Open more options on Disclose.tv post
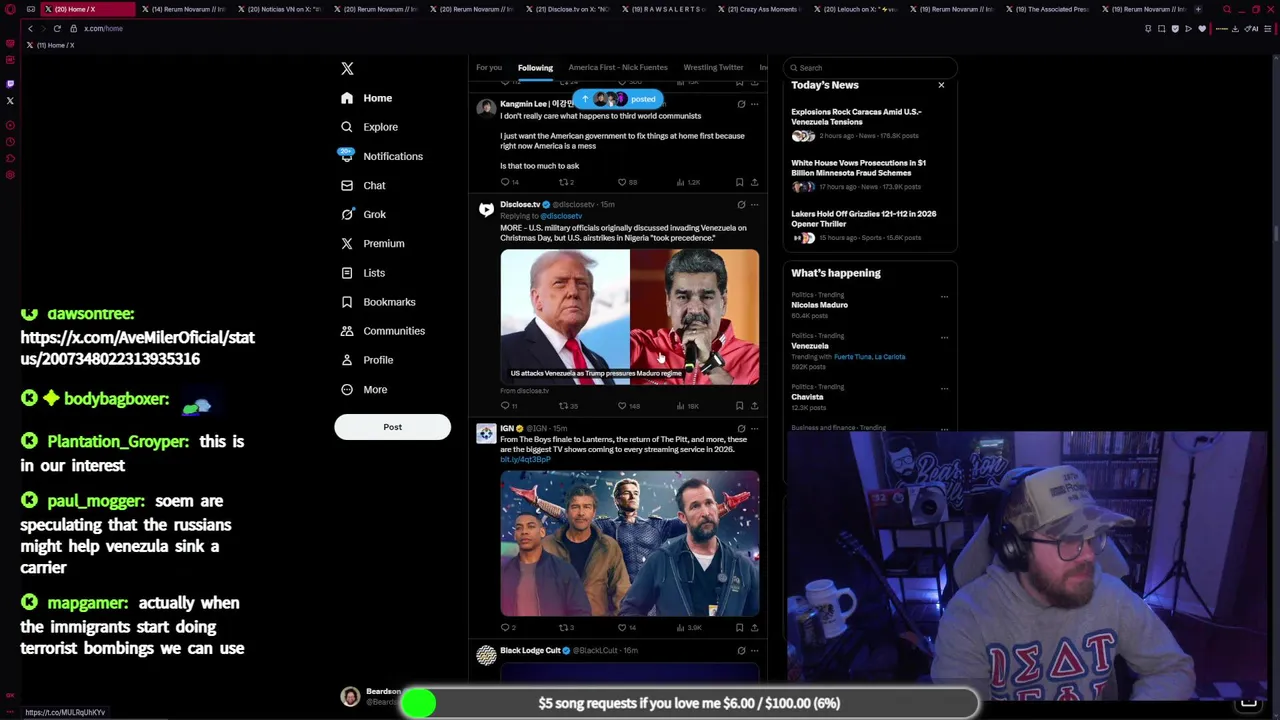Screen dimensions: 1280x720 tap(755, 205)
